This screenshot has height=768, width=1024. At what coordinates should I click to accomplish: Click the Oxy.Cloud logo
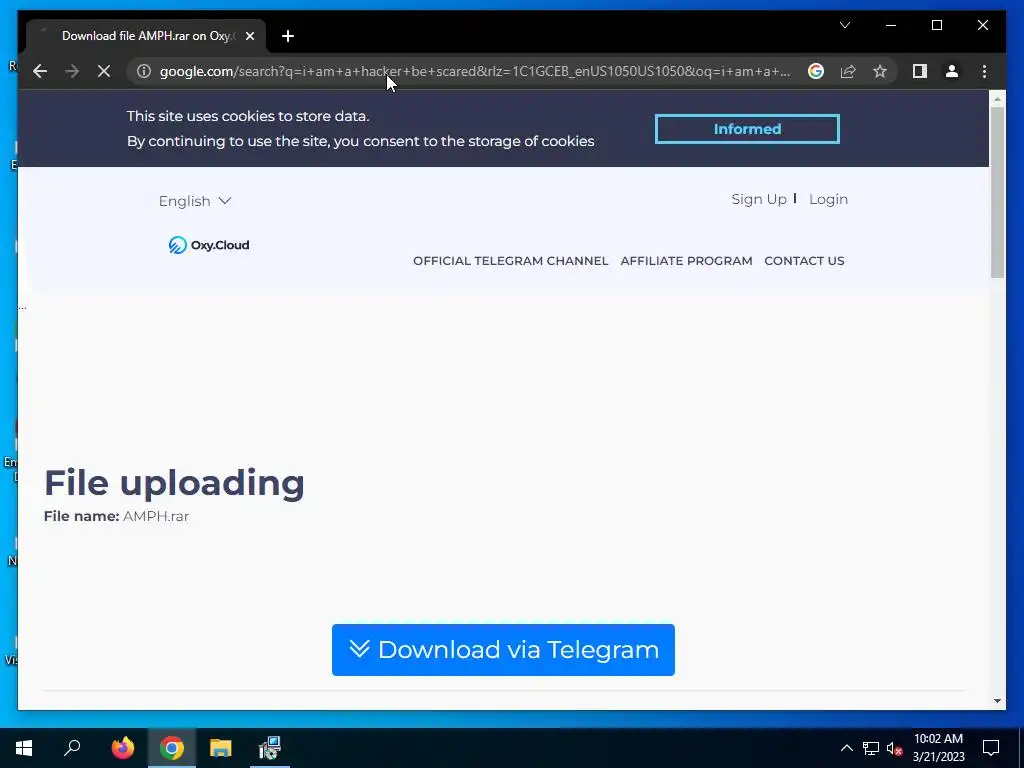coord(209,245)
